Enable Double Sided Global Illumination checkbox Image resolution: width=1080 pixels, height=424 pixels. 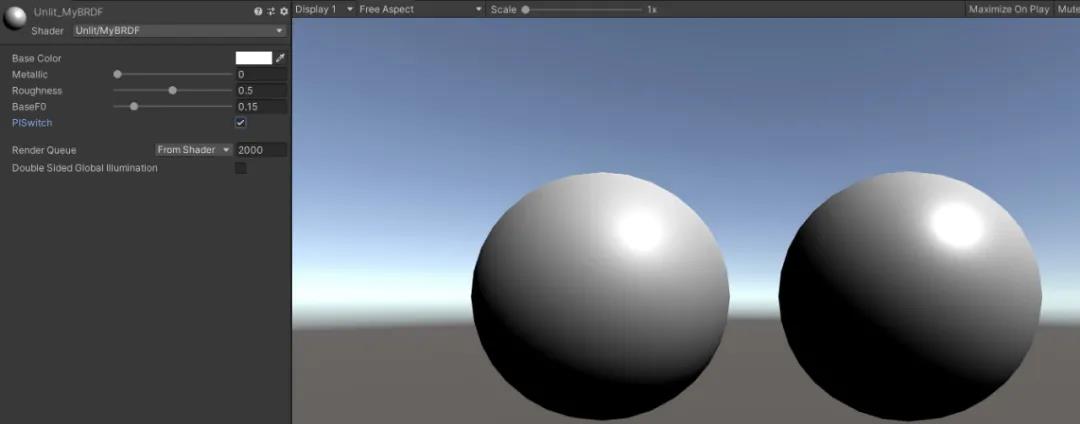click(x=240, y=168)
